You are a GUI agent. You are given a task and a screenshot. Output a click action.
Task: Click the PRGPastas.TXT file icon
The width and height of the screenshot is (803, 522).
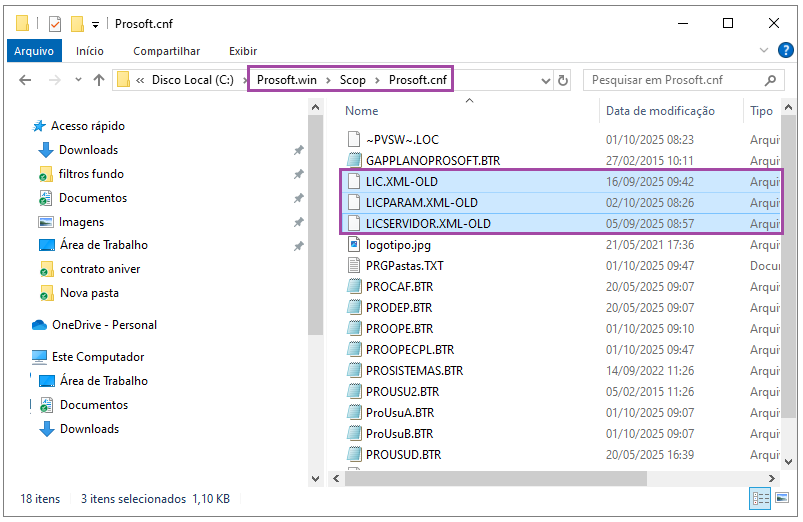[353, 265]
